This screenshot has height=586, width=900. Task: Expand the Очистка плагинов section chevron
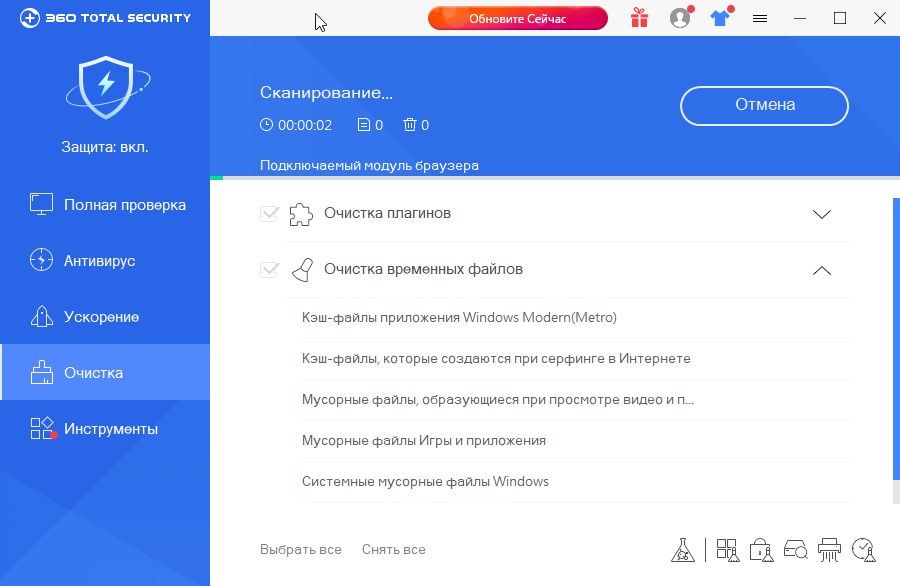click(x=822, y=214)
